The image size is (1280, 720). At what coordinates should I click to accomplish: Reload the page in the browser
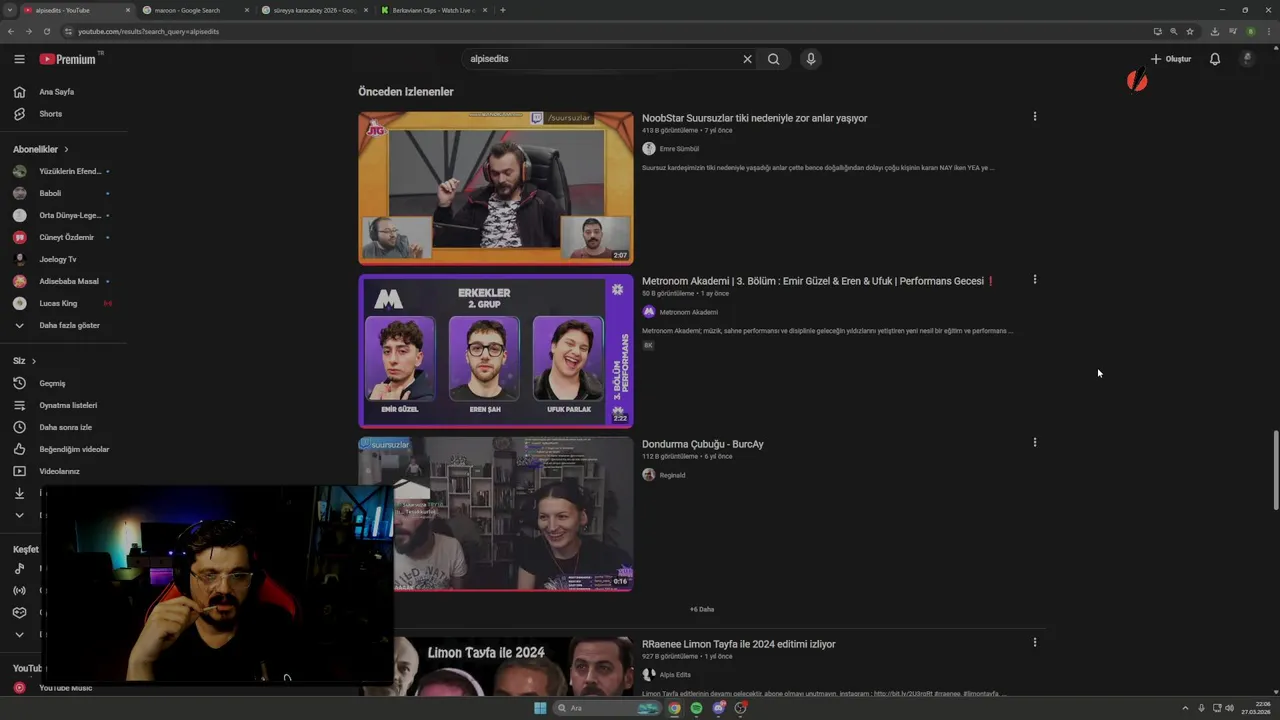click(46, 31)
